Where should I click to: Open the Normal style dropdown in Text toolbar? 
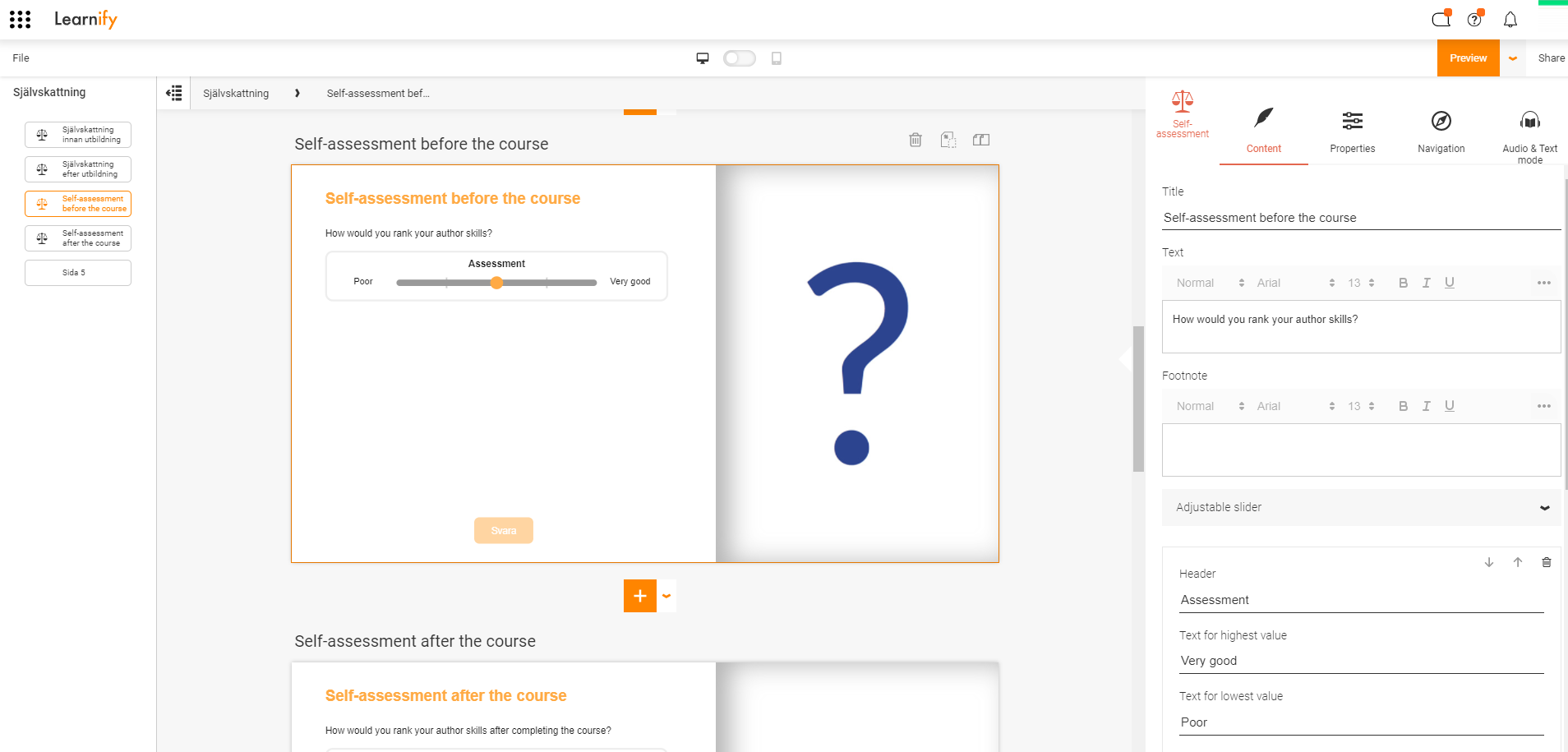tap(1211, 283)
